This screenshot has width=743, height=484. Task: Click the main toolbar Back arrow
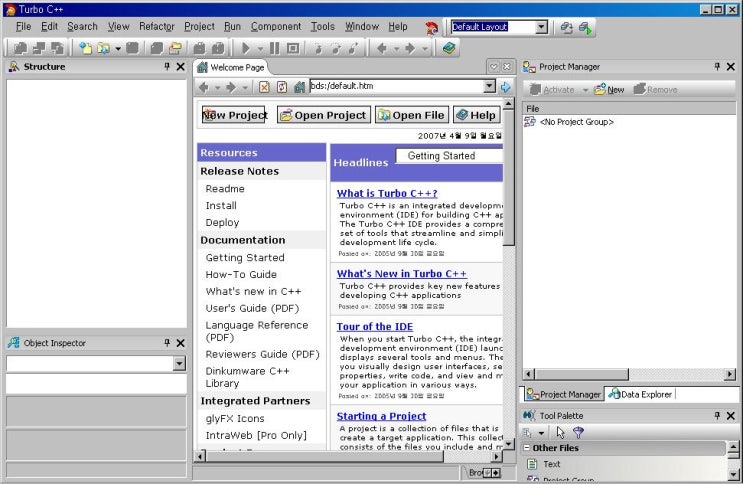point(382,48)
